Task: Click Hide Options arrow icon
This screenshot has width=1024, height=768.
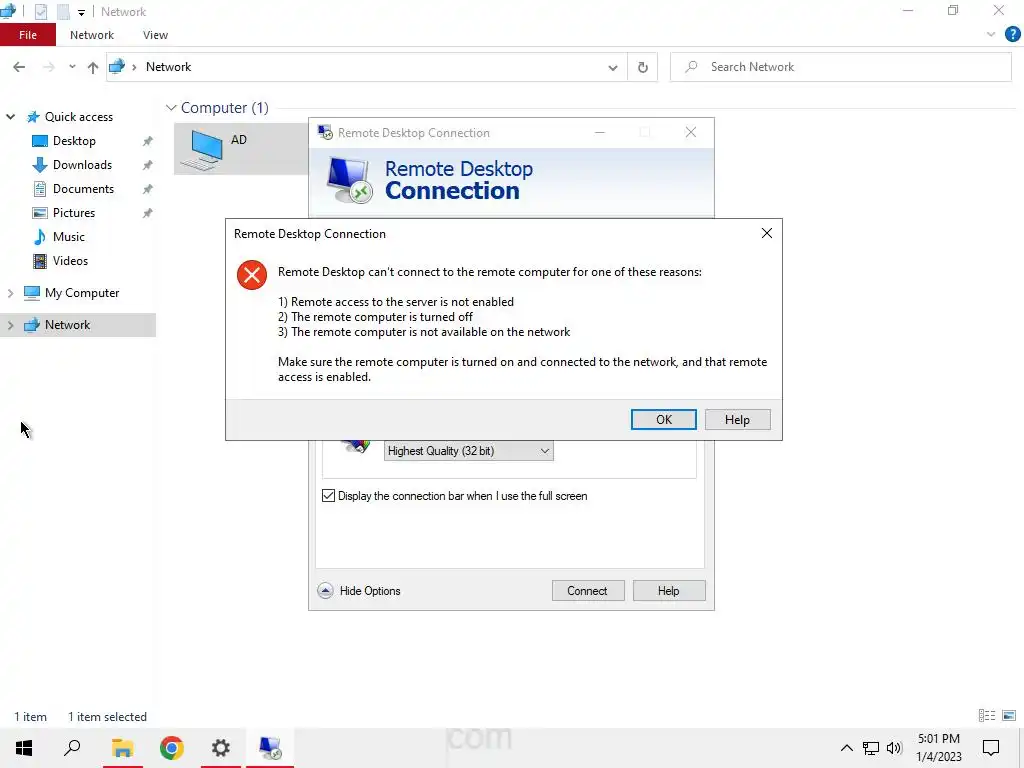Action: [x=325, y=590]
